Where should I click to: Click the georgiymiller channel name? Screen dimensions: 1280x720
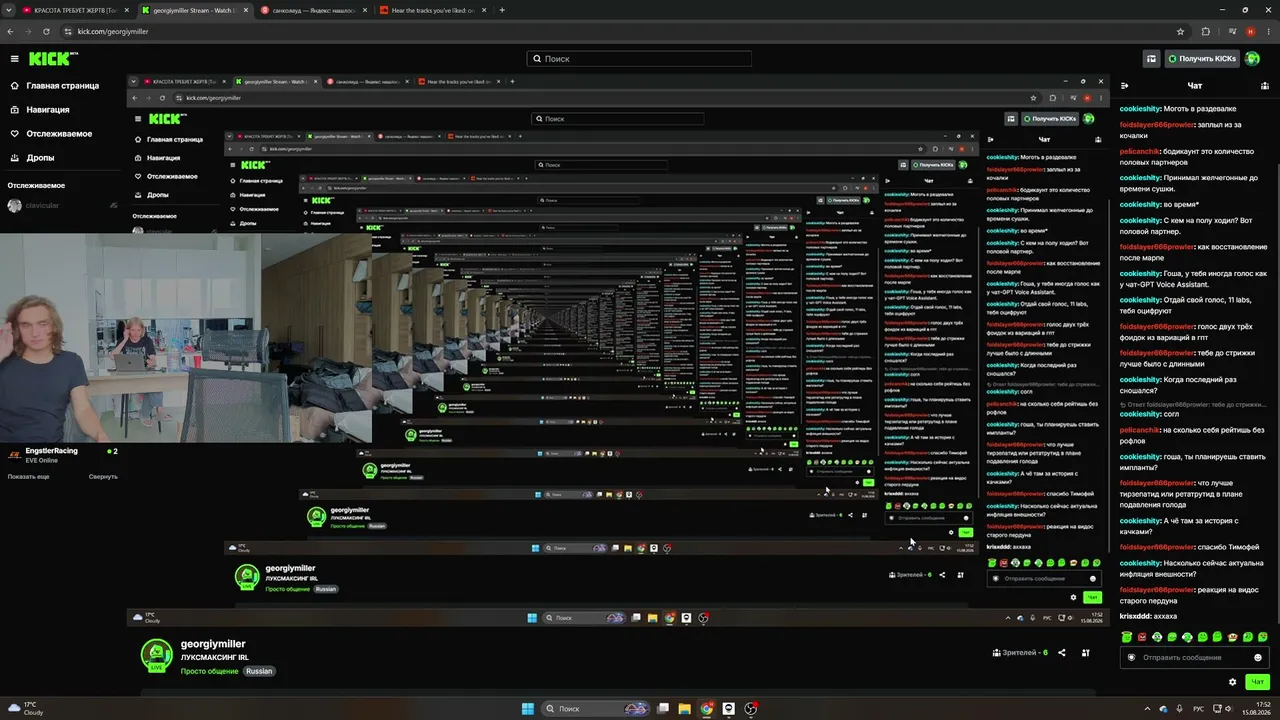coord(212,644)
